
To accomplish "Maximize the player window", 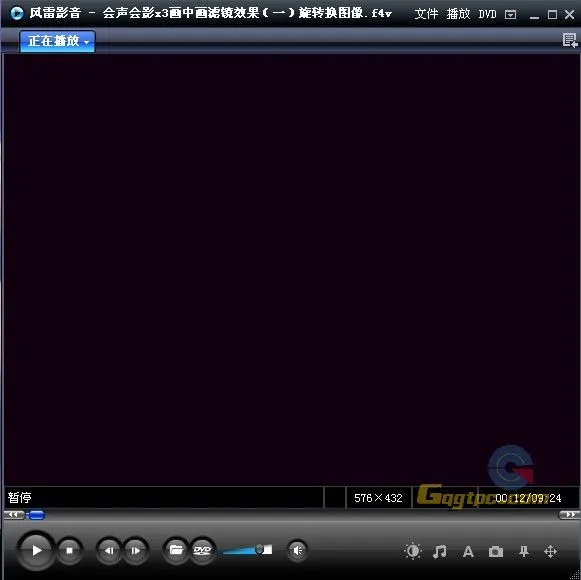I will tap(552, 14).
